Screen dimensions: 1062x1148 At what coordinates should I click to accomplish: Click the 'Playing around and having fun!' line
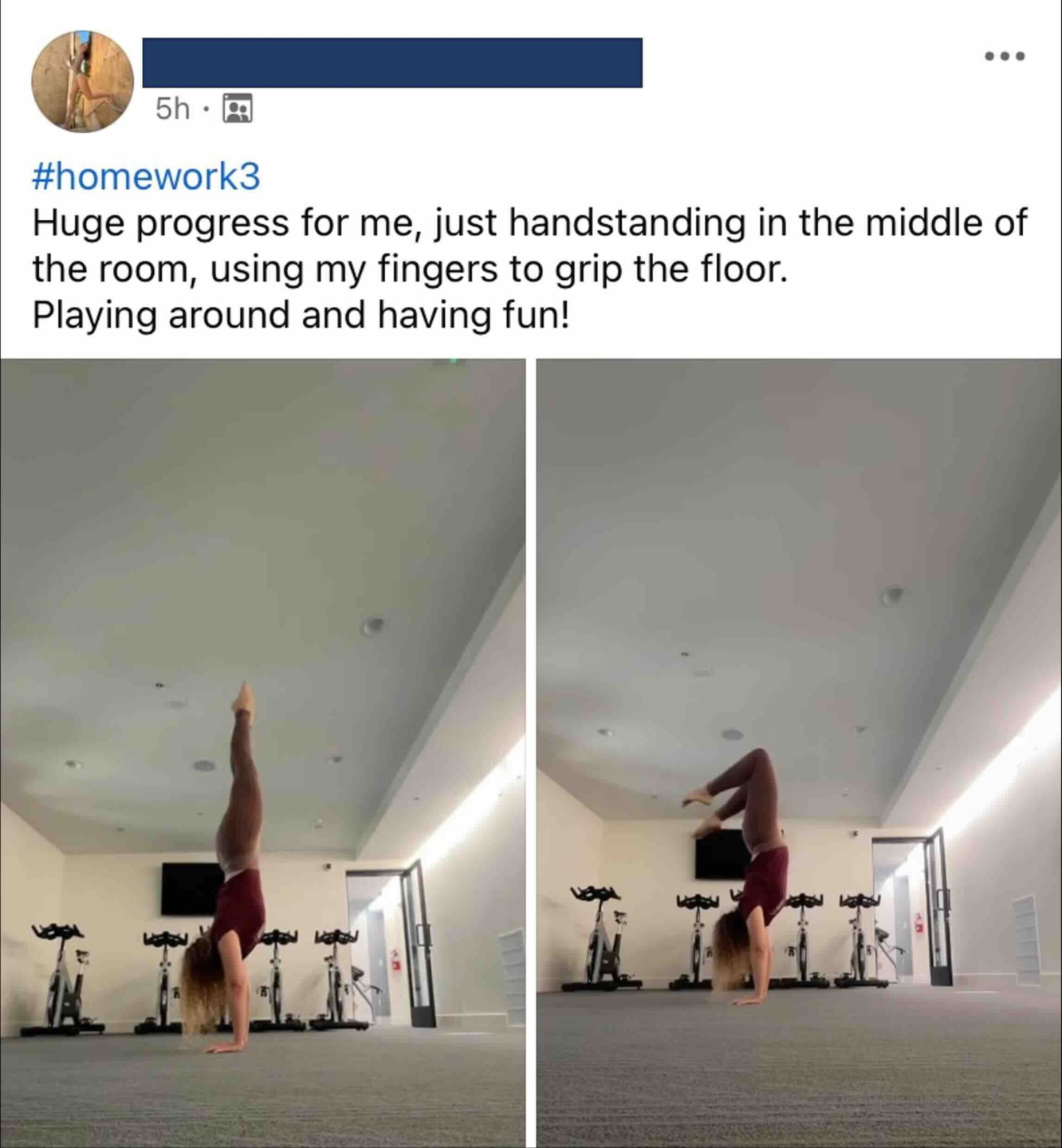tap(301, 315)
